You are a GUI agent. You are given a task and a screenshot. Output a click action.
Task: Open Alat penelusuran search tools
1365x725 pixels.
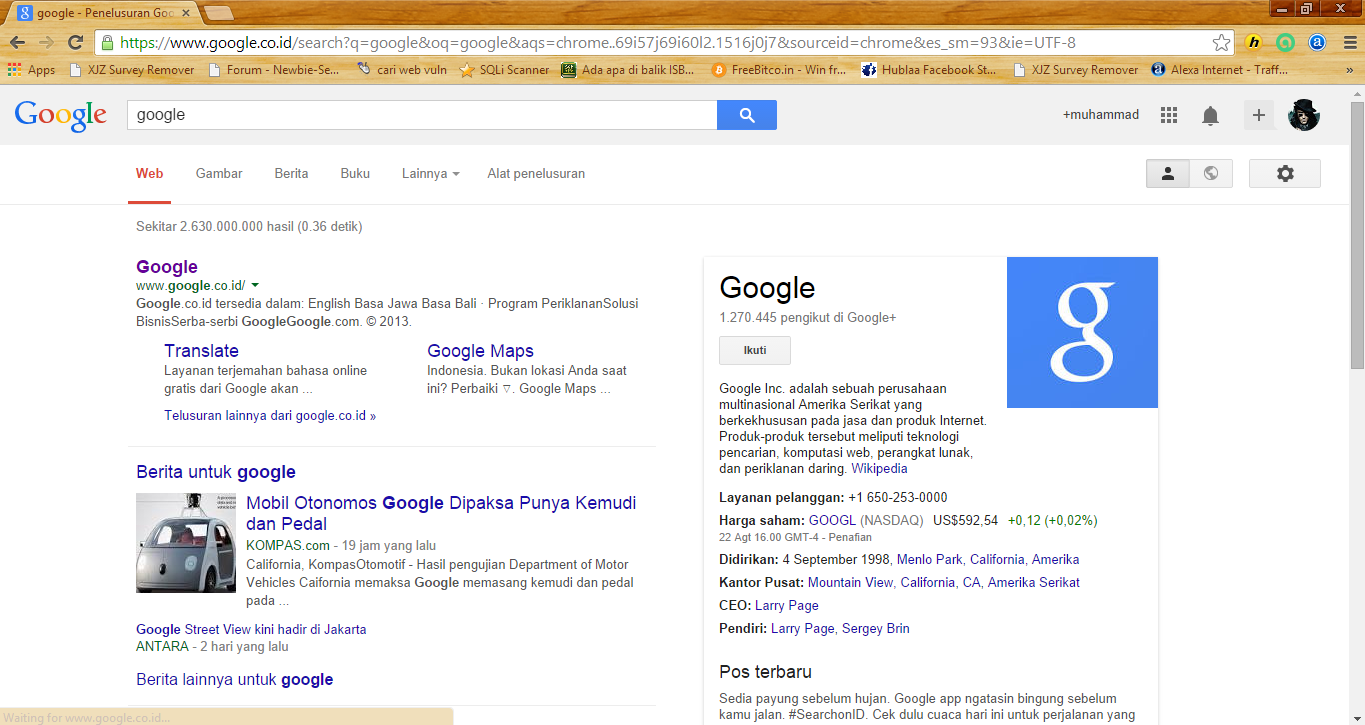(536, 173)
